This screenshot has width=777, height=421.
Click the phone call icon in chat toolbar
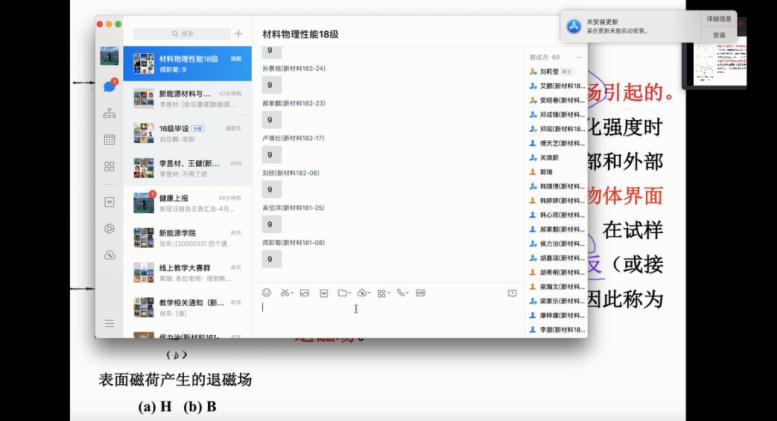(400, 293)
